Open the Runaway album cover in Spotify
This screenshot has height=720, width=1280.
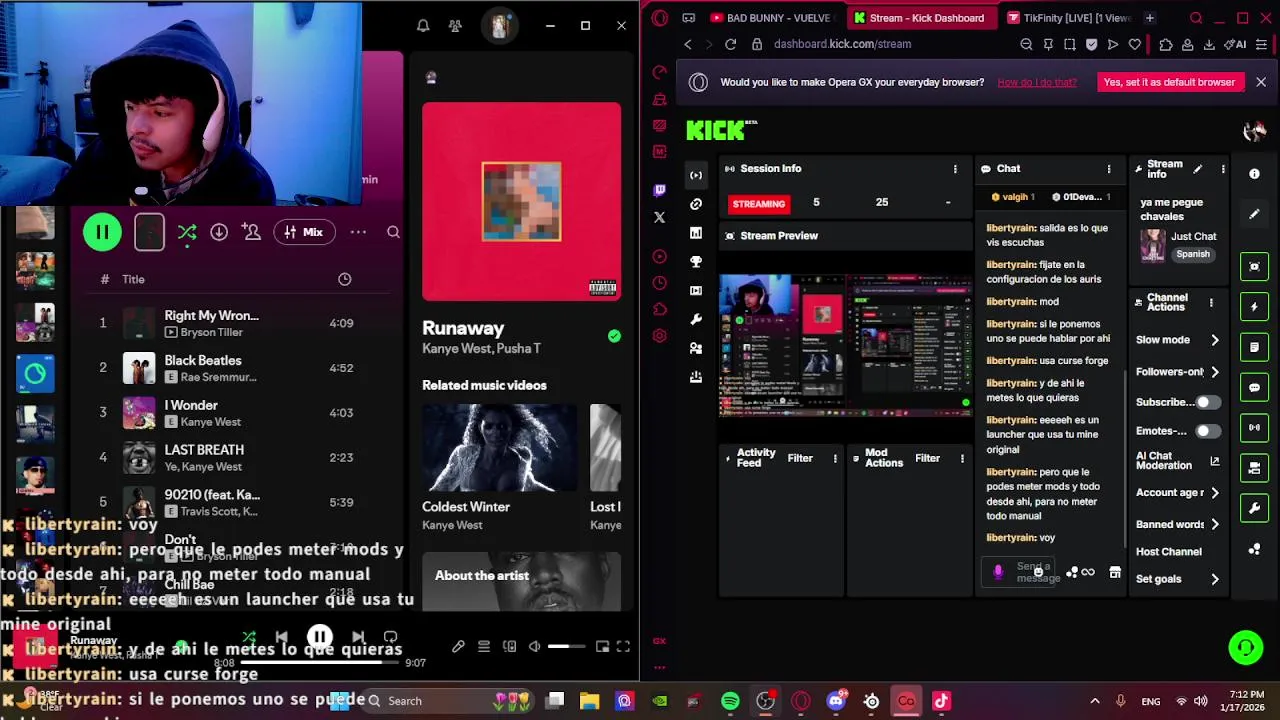[x=521, y=201]
